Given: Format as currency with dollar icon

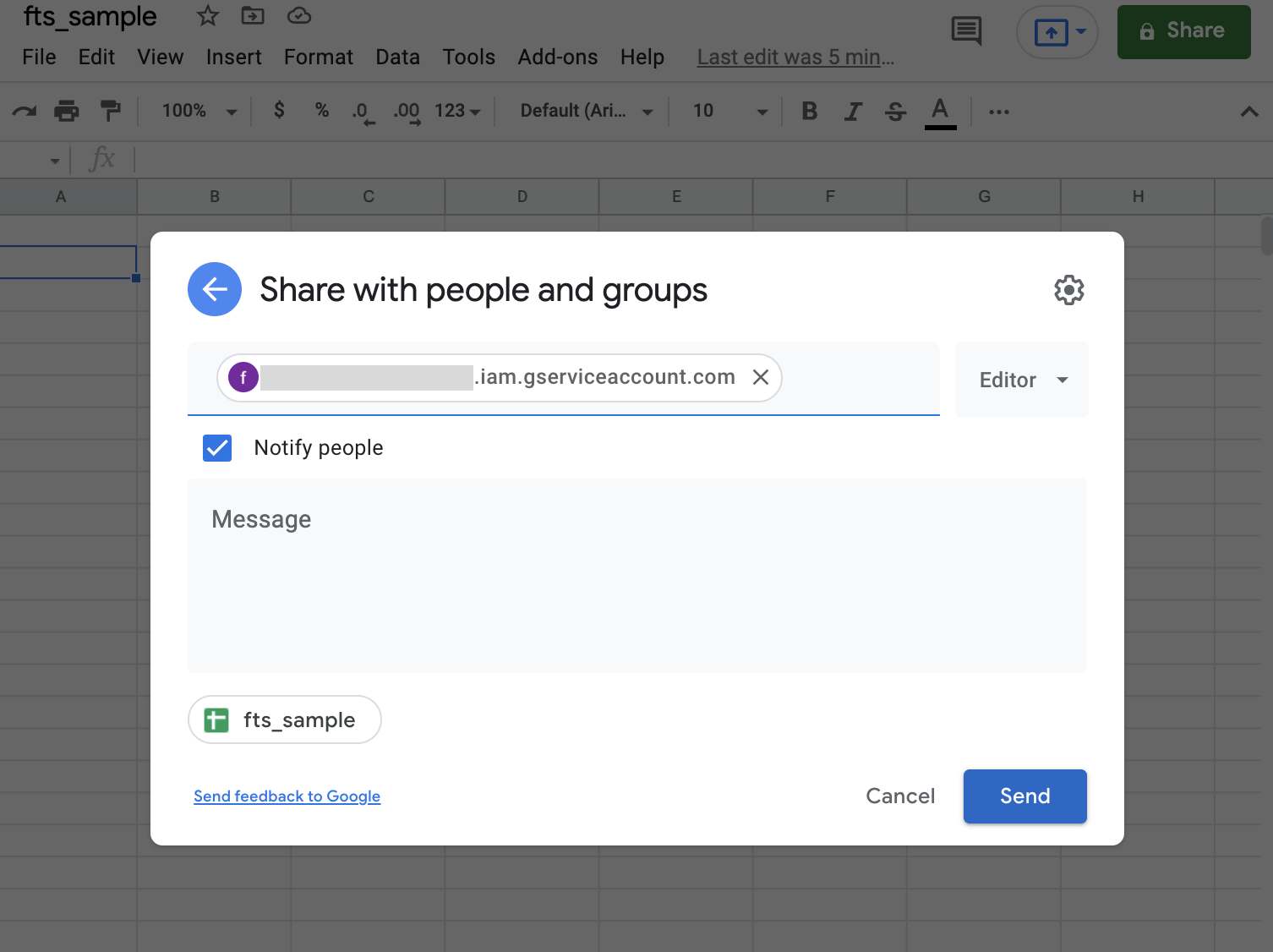Looking at the screenshot, I should click(x=279, y=110).
